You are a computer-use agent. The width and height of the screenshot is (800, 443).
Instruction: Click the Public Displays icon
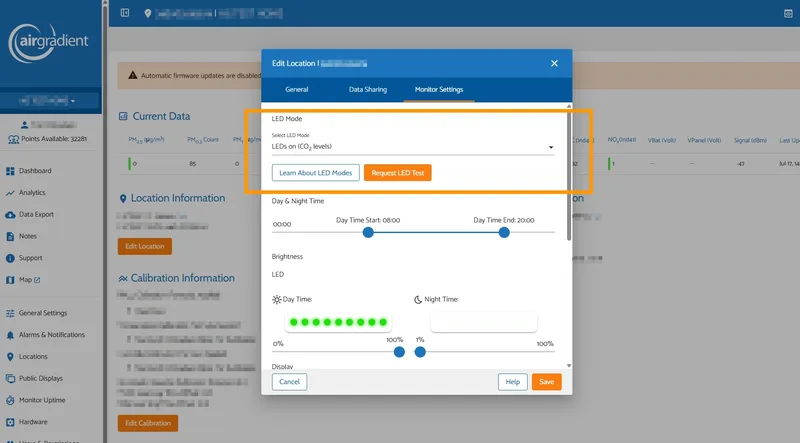(x=10, y=379)
